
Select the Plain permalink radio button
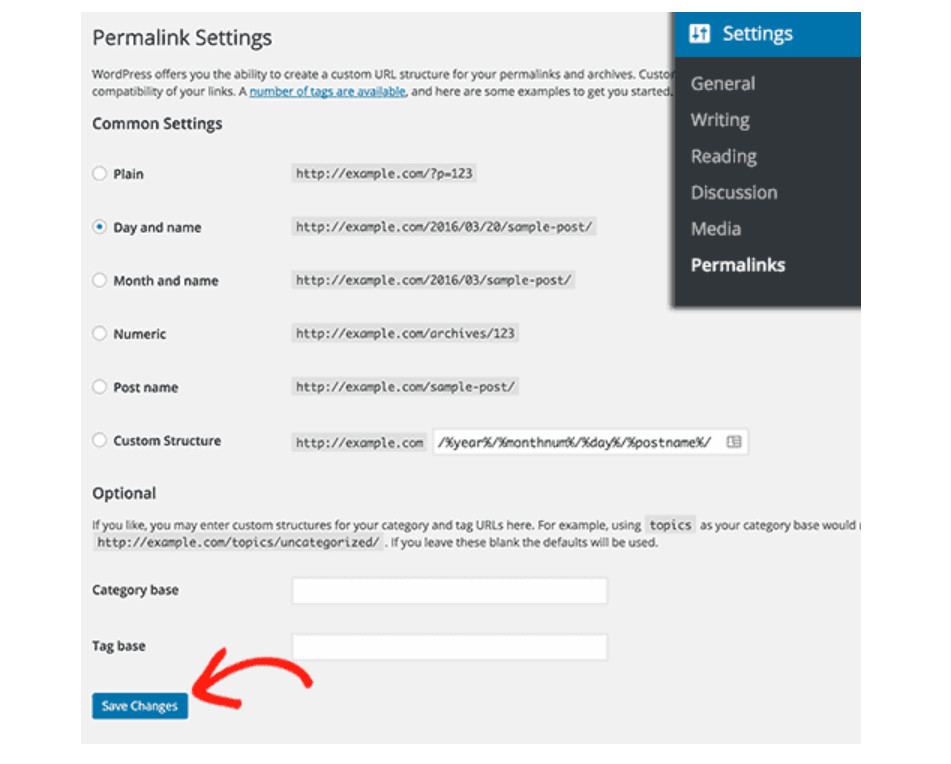pyautogui.click(x=99, y=173)
